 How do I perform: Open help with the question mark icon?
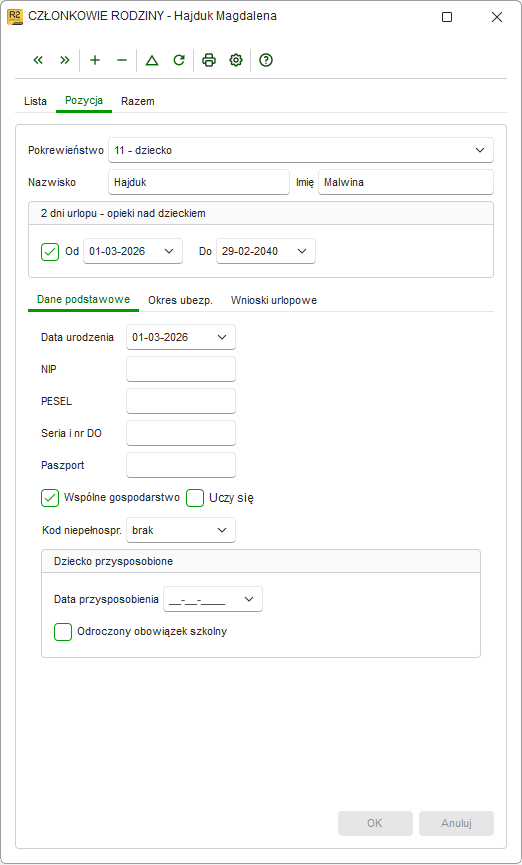tap(266, 61)
